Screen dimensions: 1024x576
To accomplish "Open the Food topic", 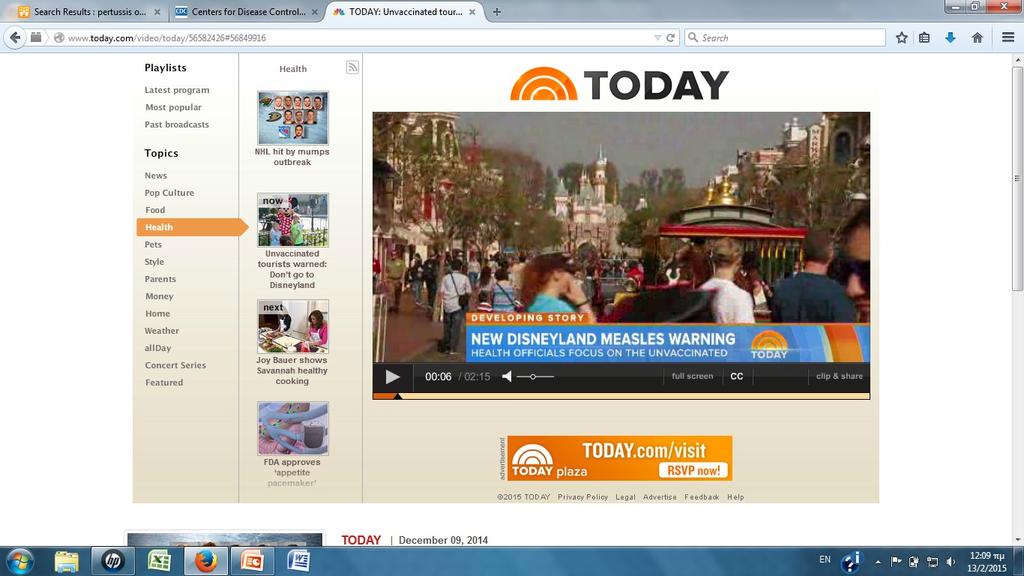I will (x=155, y=210).
